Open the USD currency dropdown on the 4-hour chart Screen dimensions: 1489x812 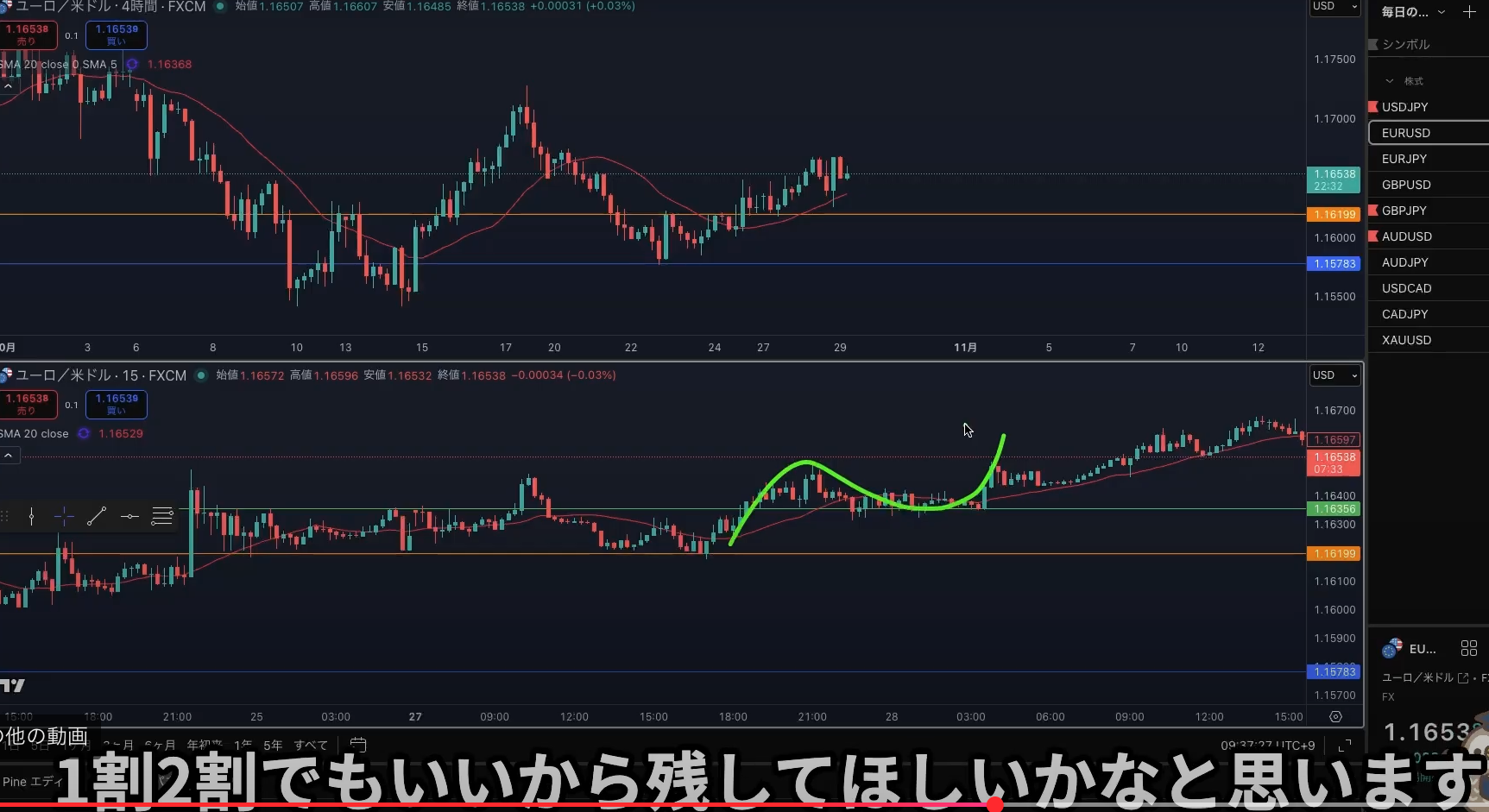pyautogui.click(x=1334, y=7)
